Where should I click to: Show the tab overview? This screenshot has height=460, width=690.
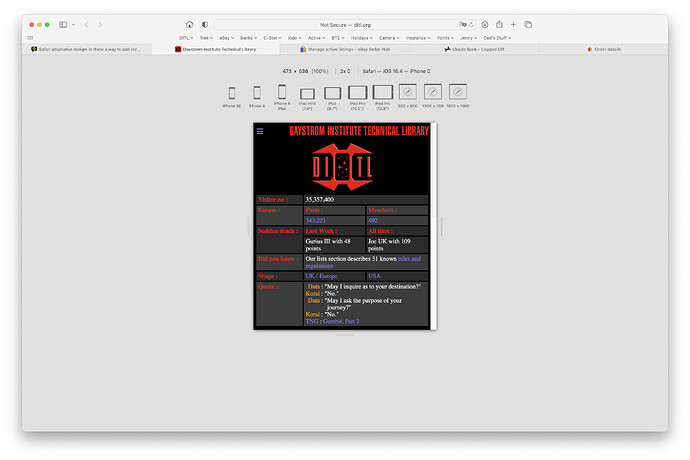528,25
